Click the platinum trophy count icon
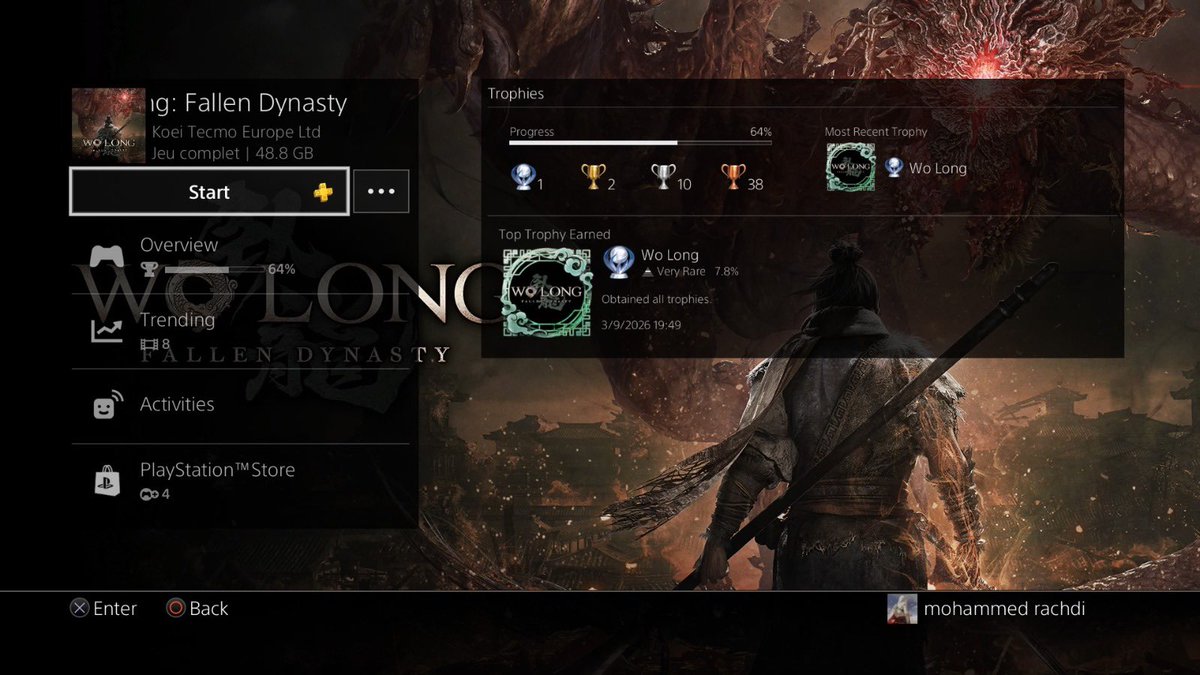 click(522, 177)
